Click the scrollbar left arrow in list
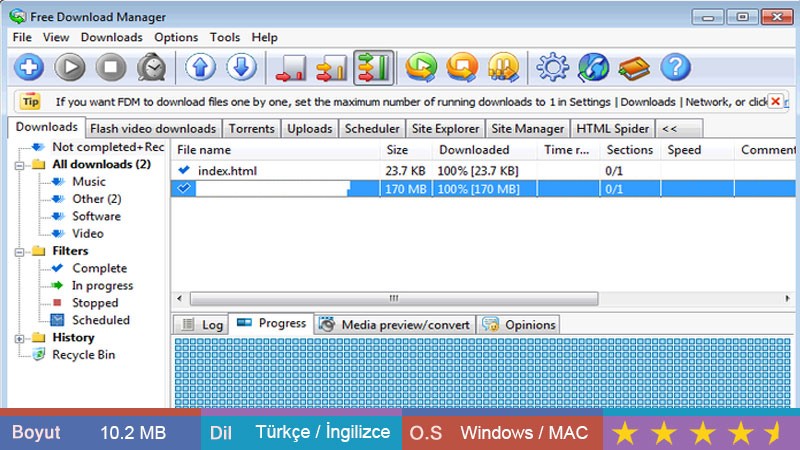The height and width of the screenshot is (450, 800). 179,298
